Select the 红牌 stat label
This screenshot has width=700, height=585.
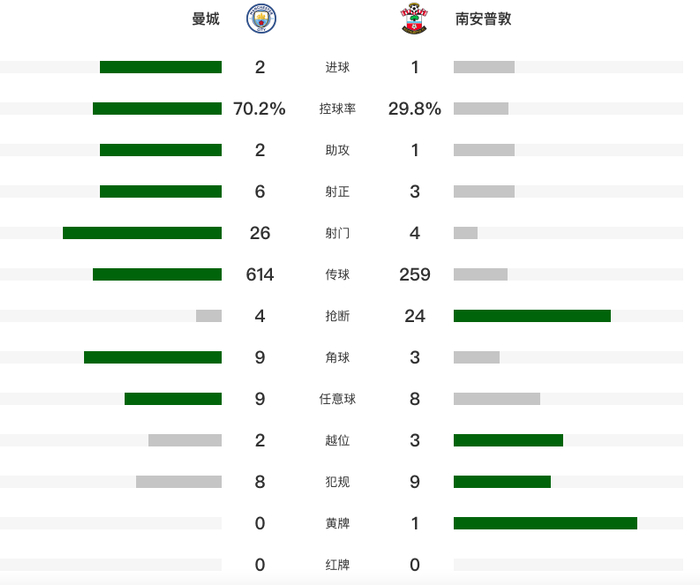338,565
